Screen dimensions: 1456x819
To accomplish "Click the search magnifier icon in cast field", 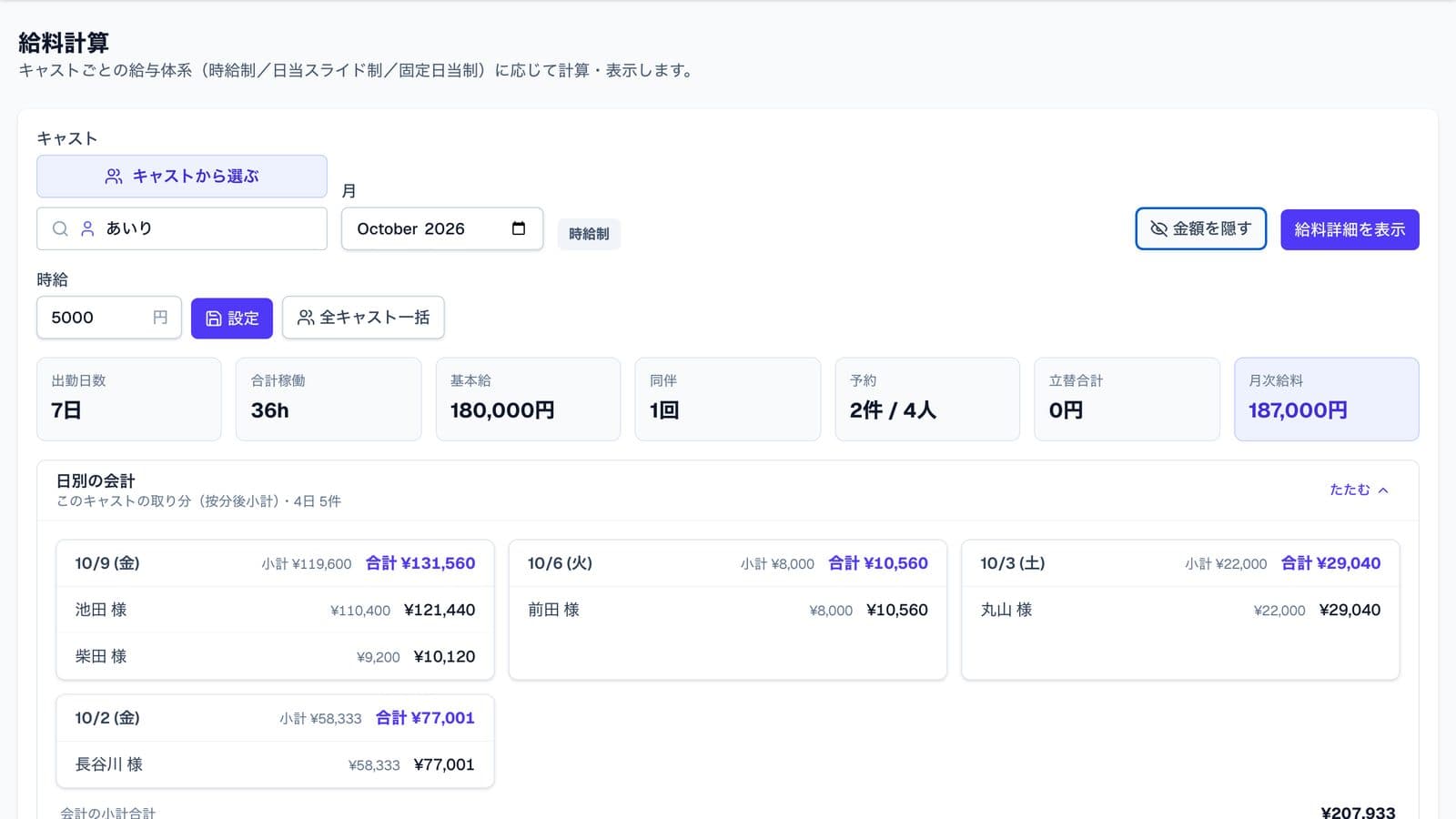I will point(60,228).
